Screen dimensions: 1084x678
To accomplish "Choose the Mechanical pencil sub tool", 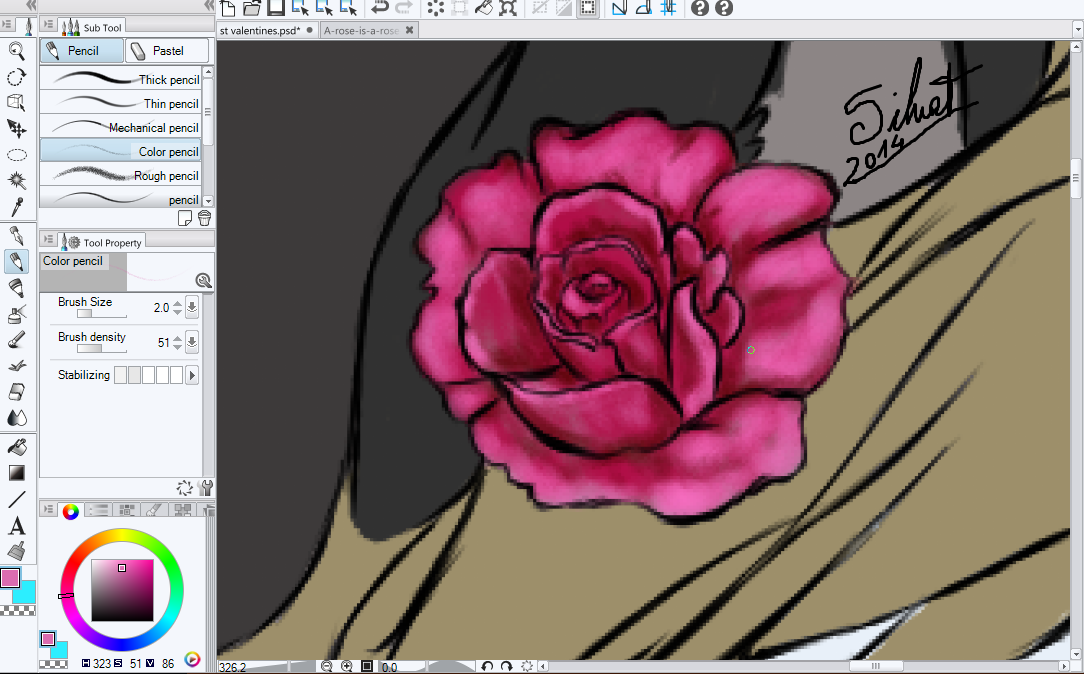I will 121,127.
